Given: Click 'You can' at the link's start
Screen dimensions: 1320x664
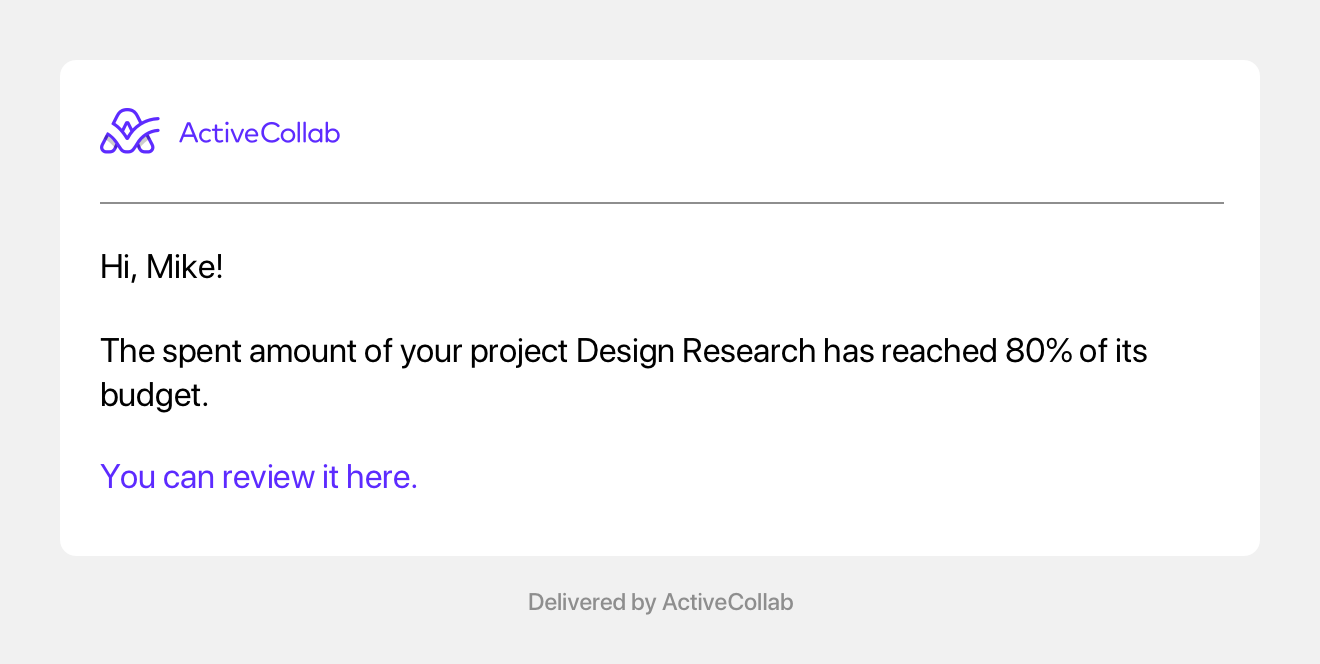Looking at the screenshot, I should 157,477.
